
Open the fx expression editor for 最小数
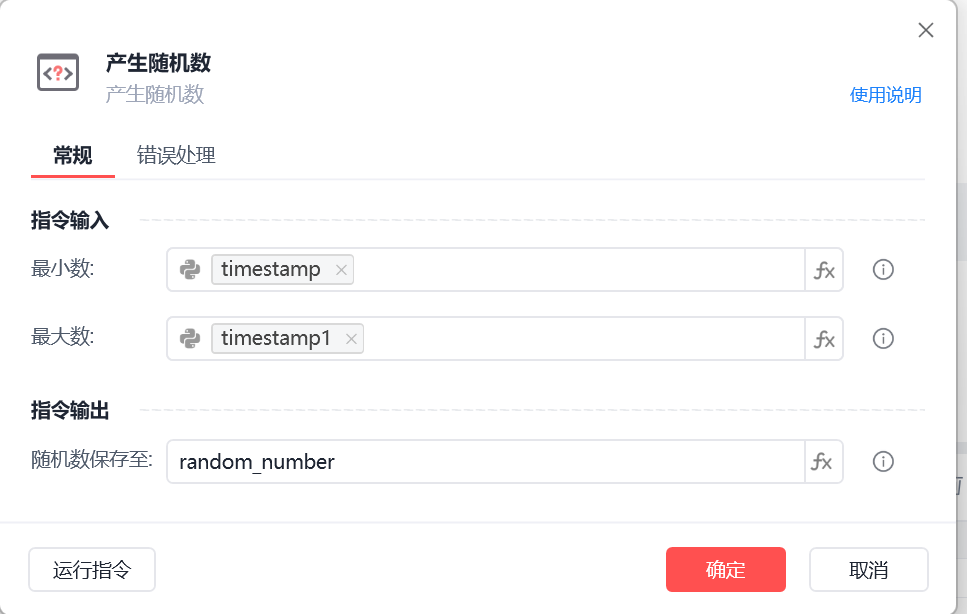(824, 270)
